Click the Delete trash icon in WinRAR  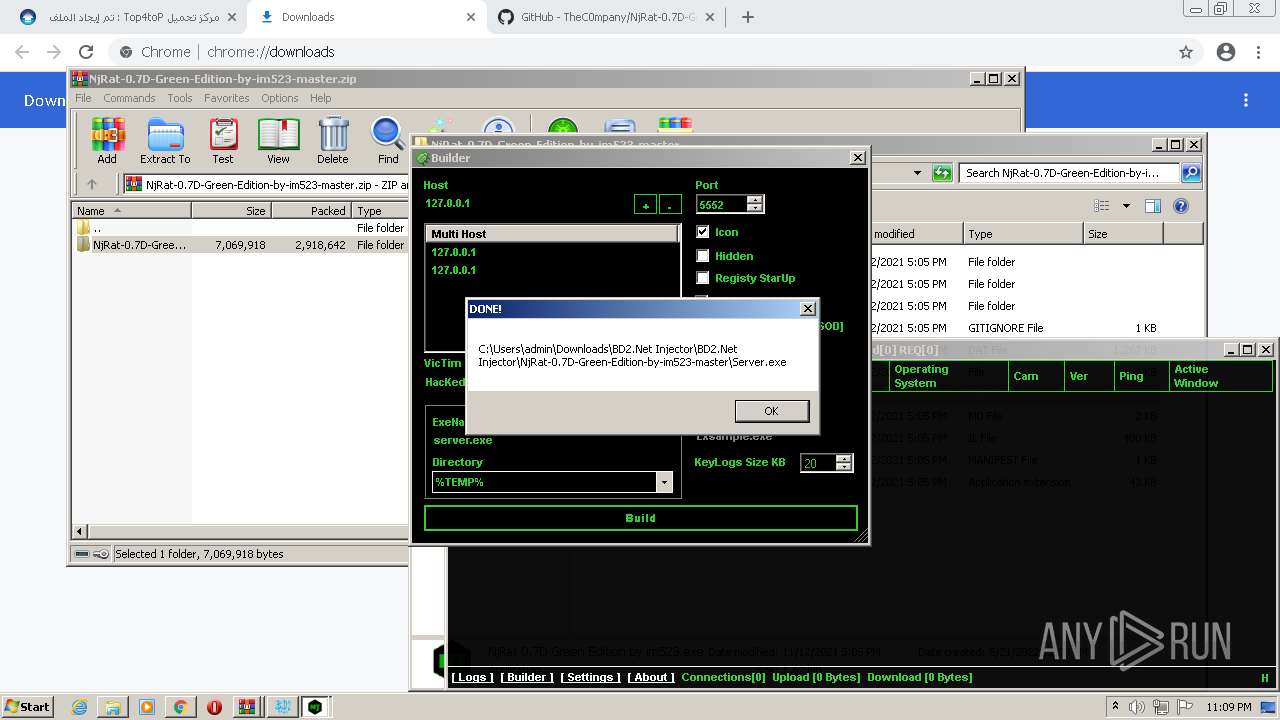coord(333,140)
